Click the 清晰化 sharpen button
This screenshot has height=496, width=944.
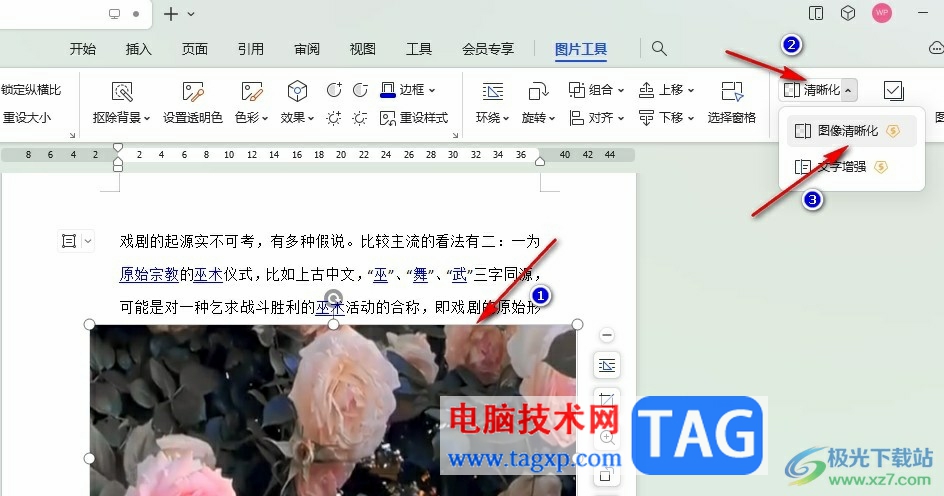coord(812,90)
